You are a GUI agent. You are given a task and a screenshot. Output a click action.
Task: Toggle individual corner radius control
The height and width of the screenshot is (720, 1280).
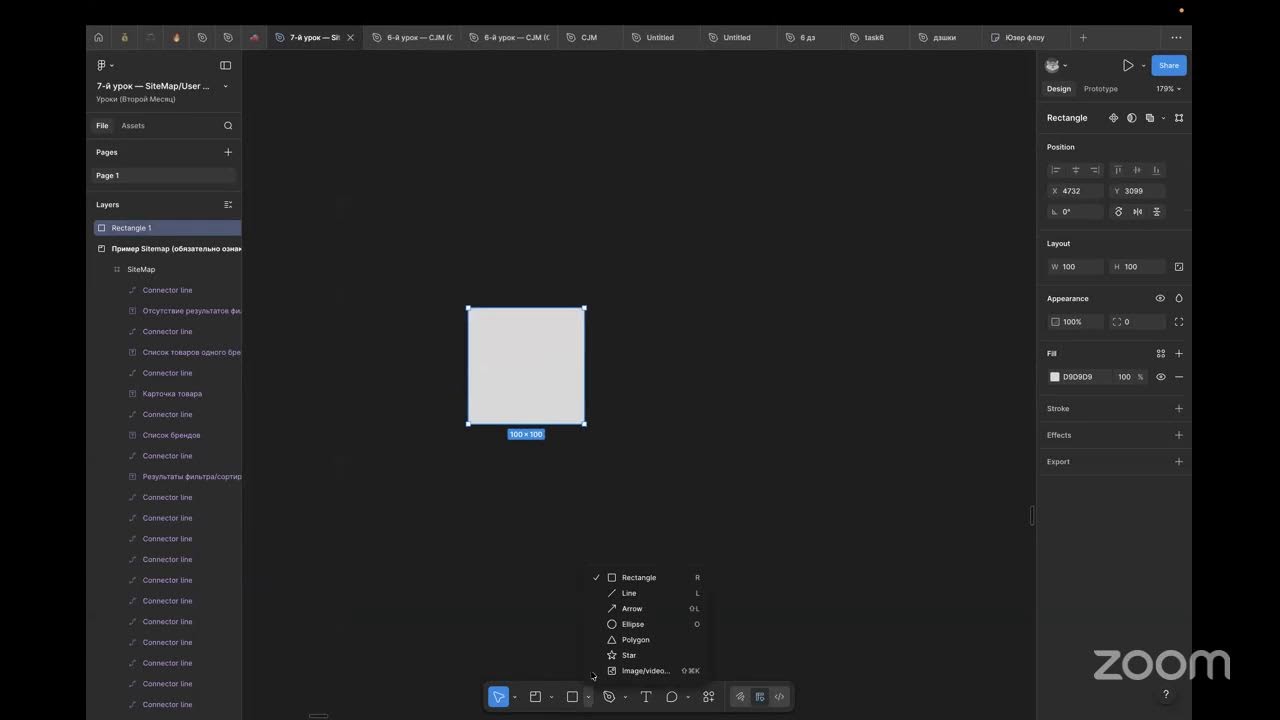click(1179, 322)
